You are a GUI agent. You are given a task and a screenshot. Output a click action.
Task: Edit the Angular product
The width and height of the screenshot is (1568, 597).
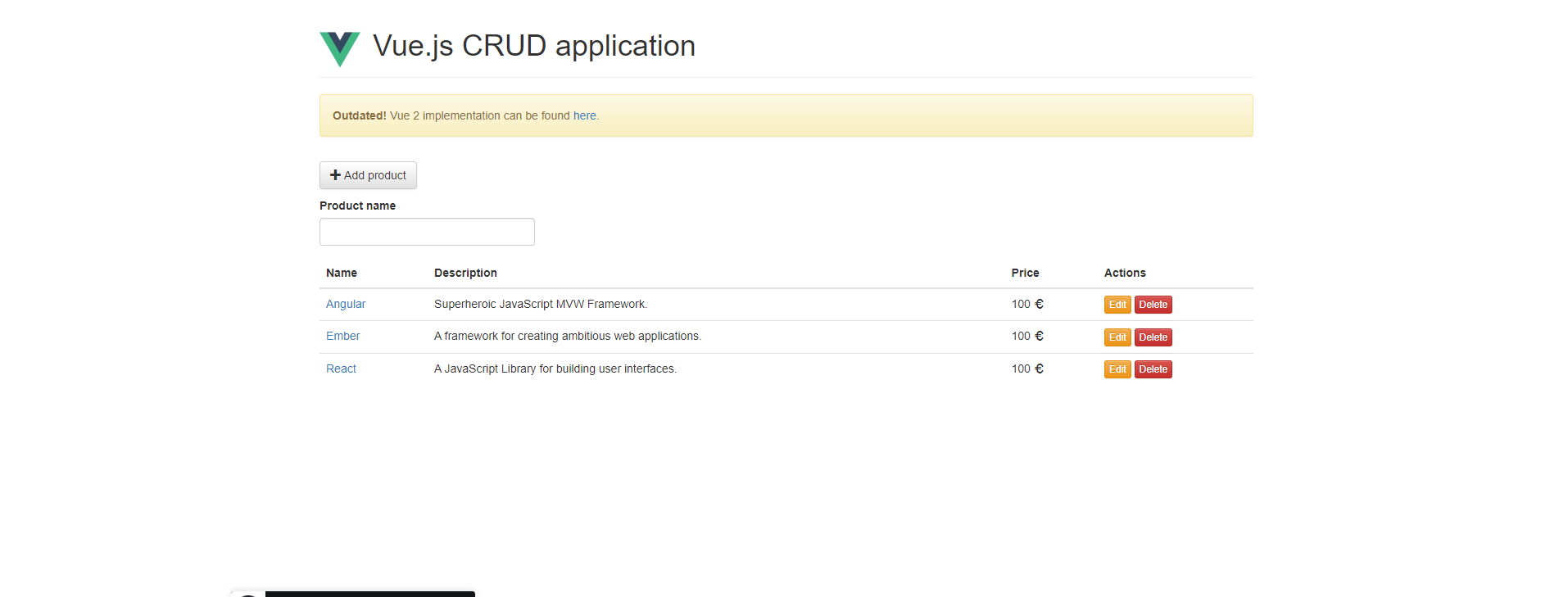tap(1117, 305)
